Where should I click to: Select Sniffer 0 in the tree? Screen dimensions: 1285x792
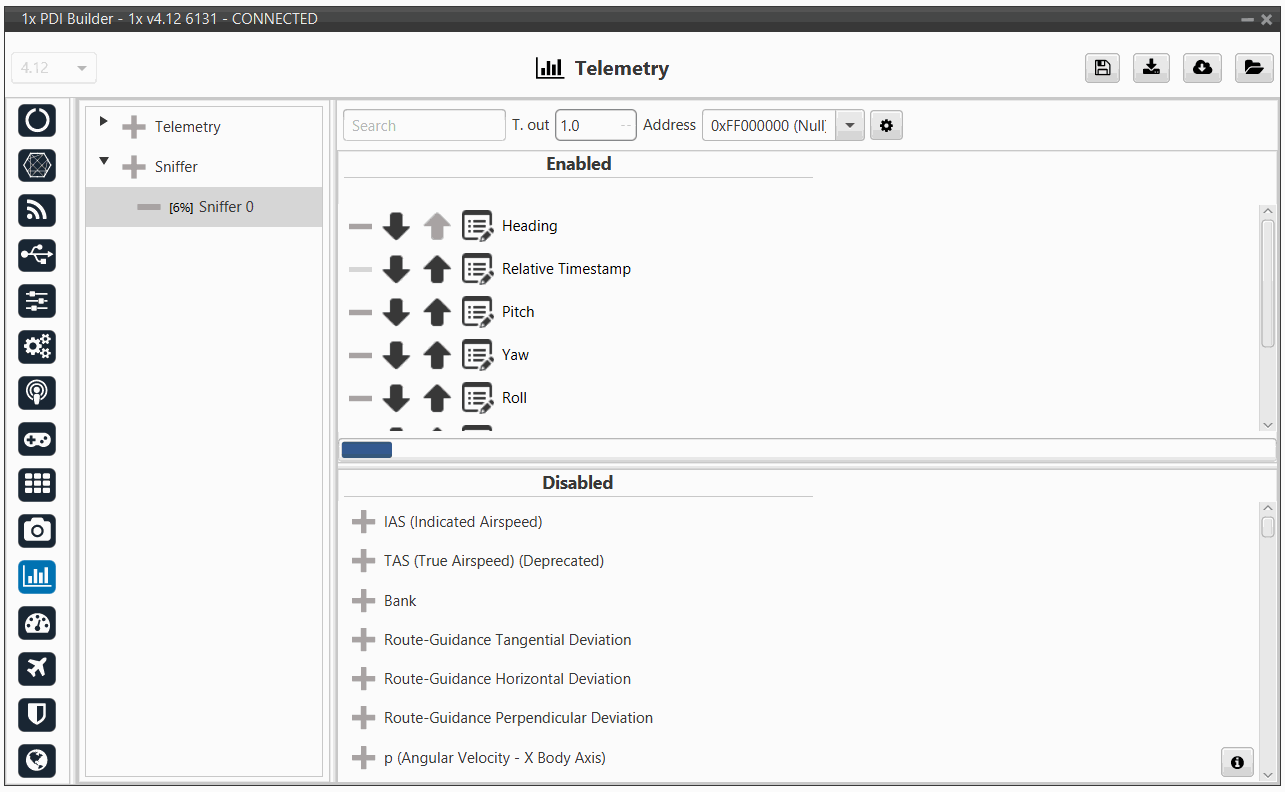tap(226, 207)
